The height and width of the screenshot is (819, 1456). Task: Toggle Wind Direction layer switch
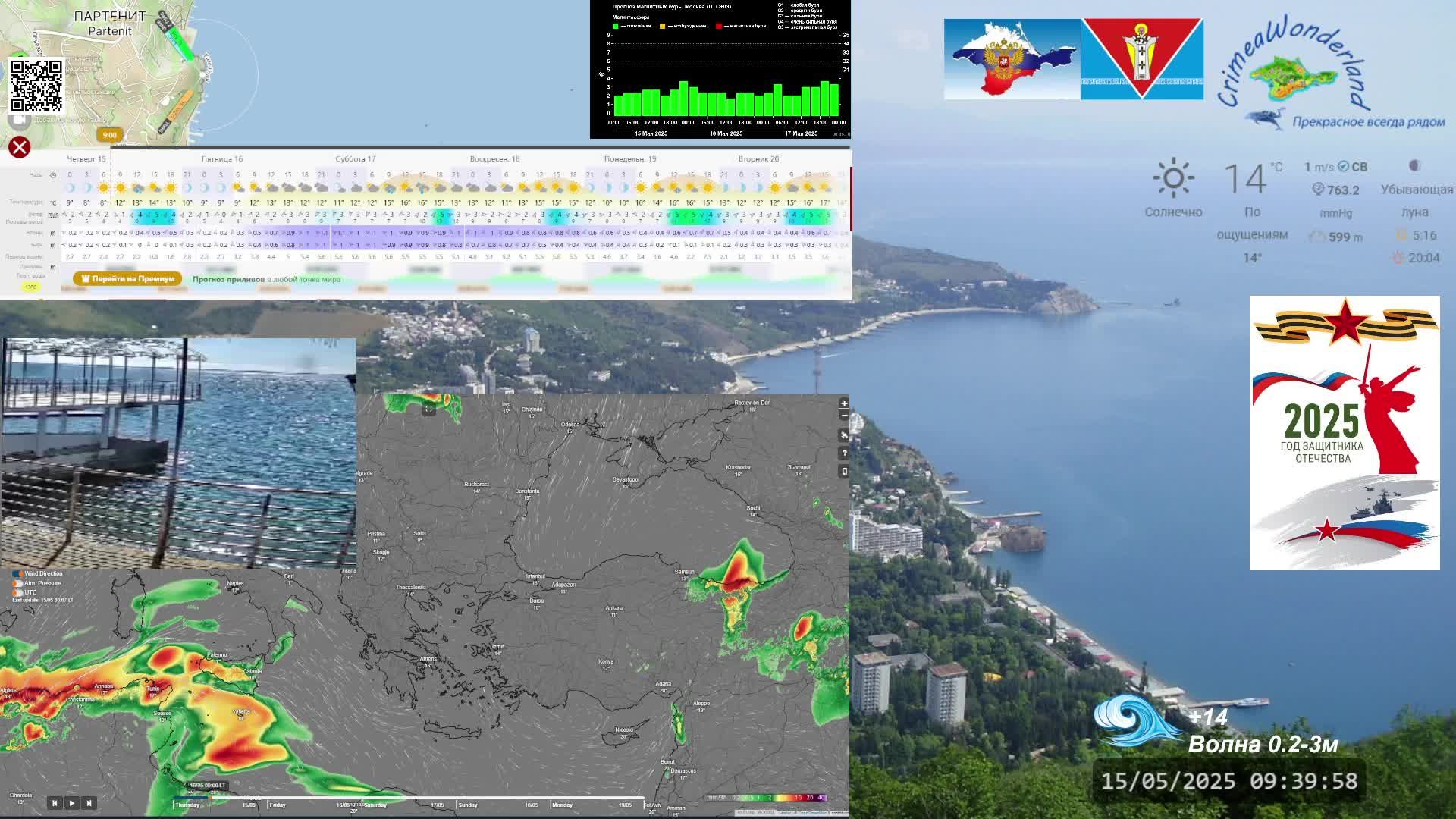pyautogui.click(x=17, y=574)
